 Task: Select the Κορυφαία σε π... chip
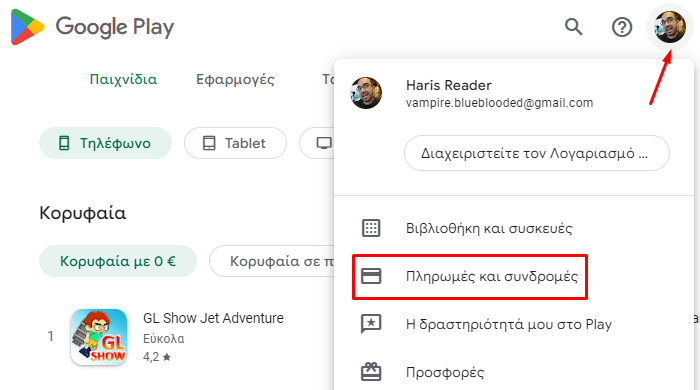click(272, 261)
